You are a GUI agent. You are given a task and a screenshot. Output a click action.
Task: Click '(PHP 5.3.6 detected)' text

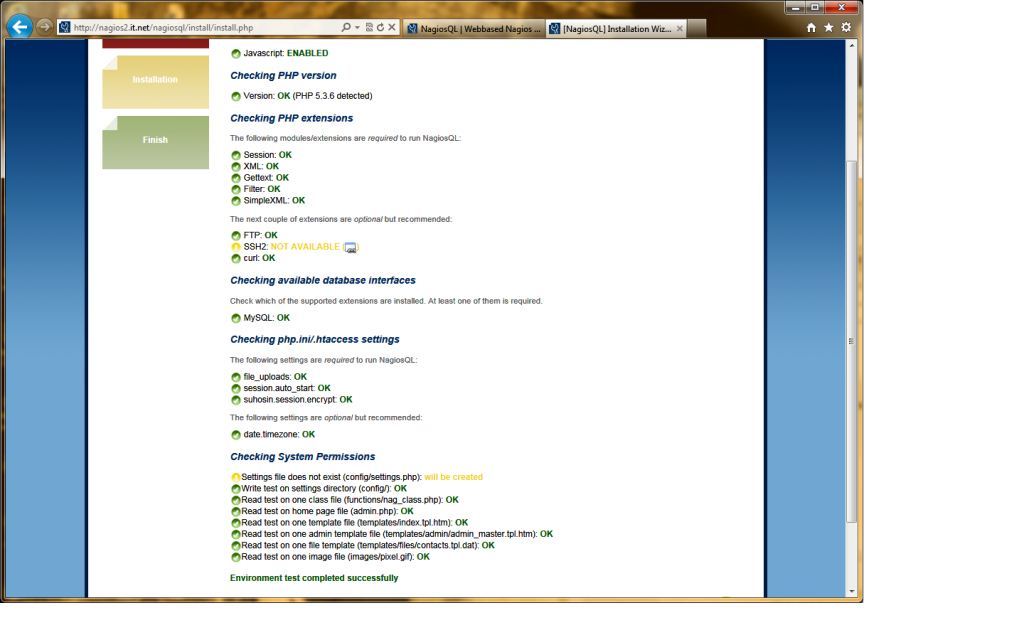click(x=332, y=96)
